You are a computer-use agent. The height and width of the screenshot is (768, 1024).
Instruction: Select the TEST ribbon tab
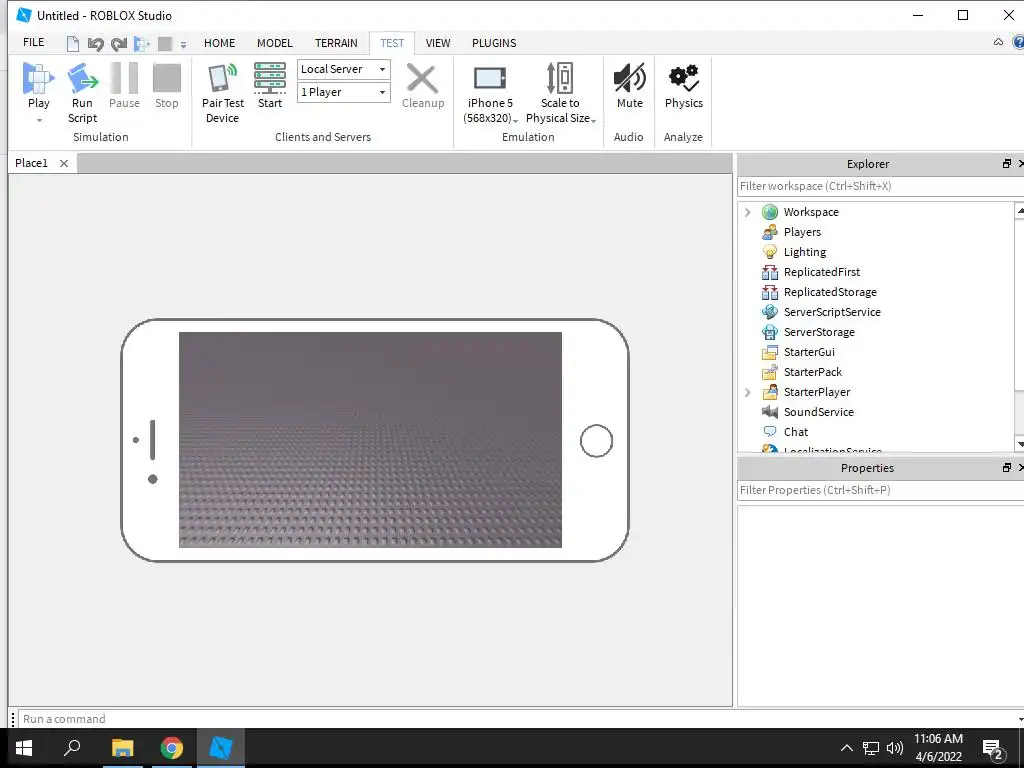[x=392, y=43]
